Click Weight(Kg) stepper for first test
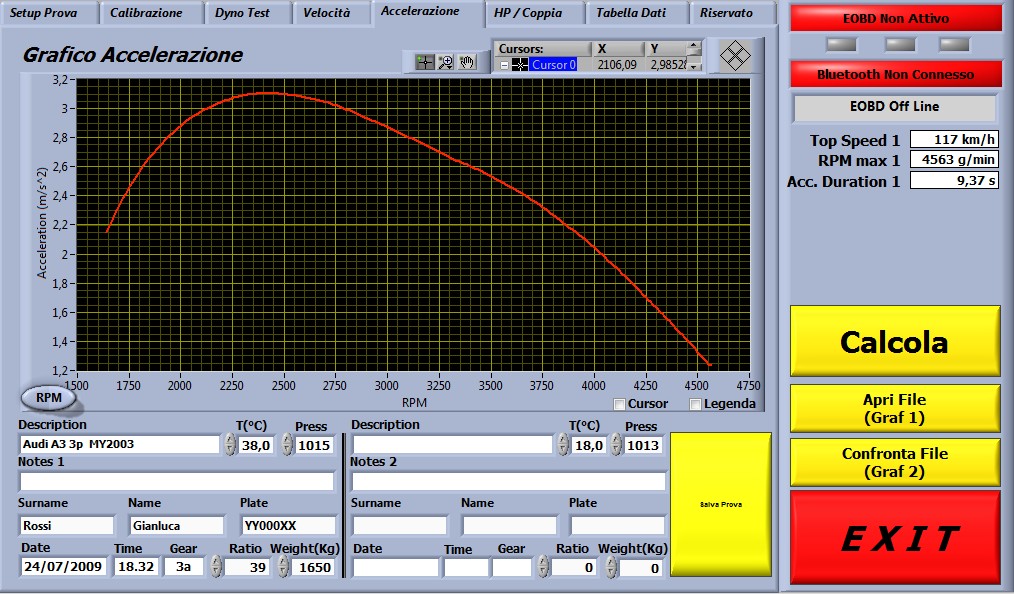 [285, 567]
